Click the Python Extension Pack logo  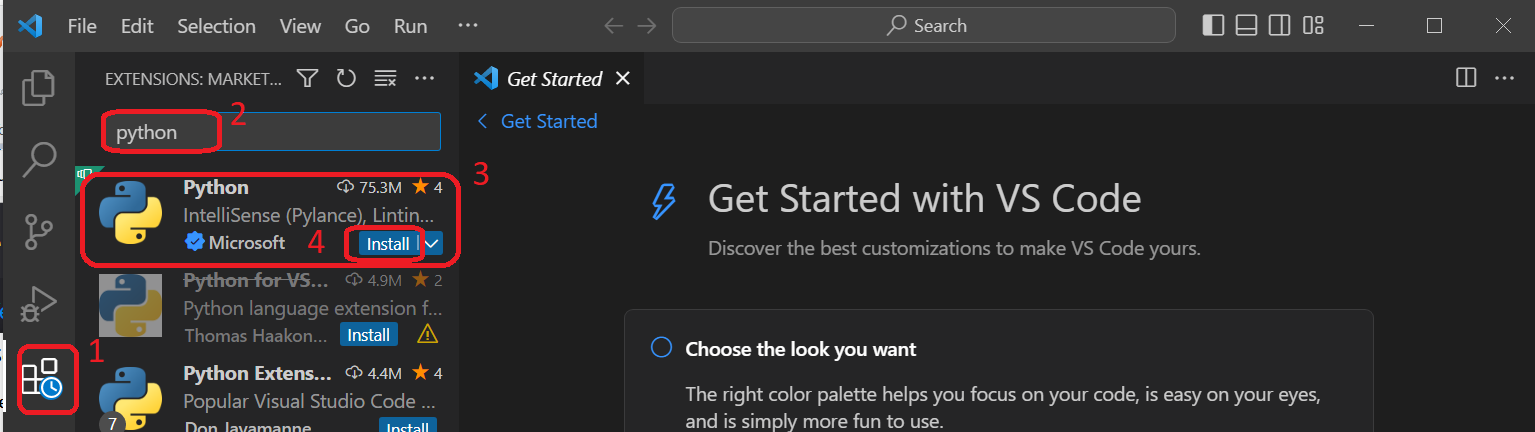132,397
